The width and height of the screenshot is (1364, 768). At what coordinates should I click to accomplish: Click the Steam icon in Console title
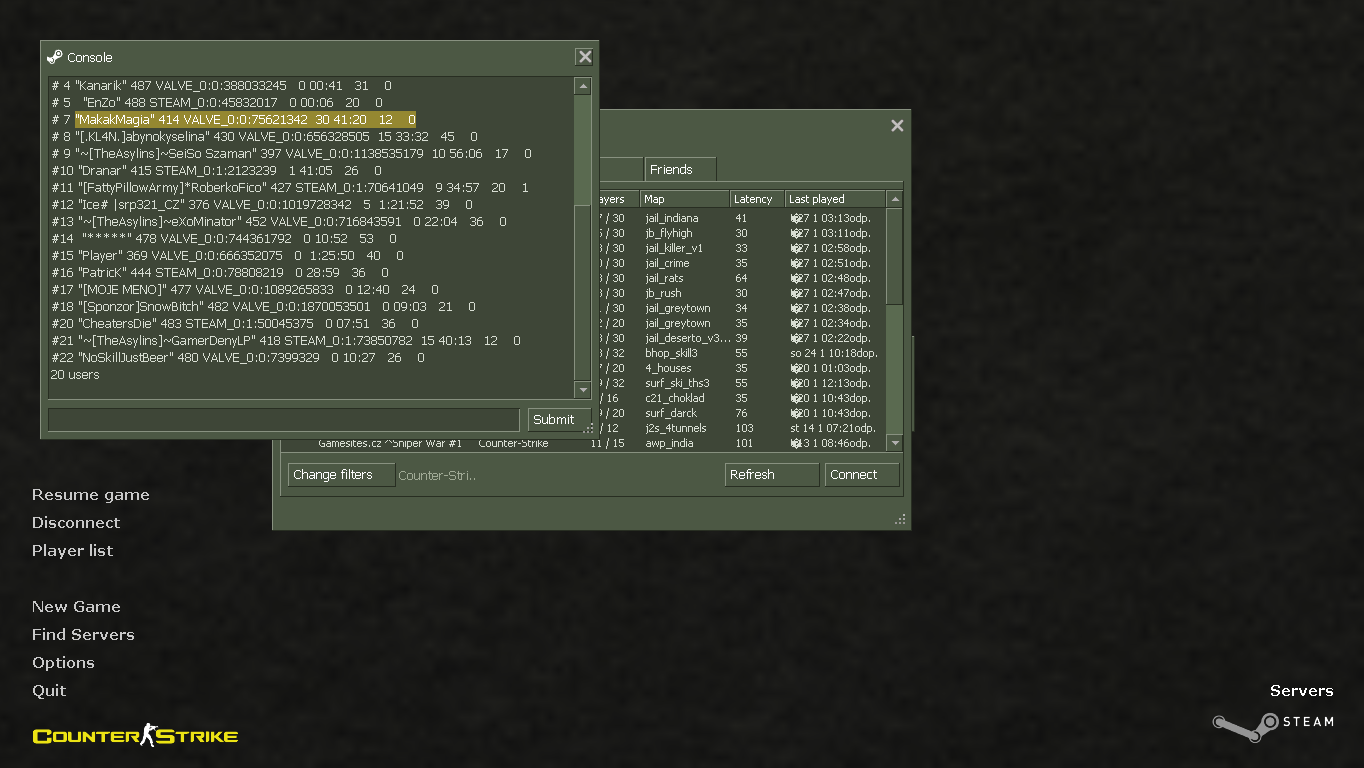55,57
